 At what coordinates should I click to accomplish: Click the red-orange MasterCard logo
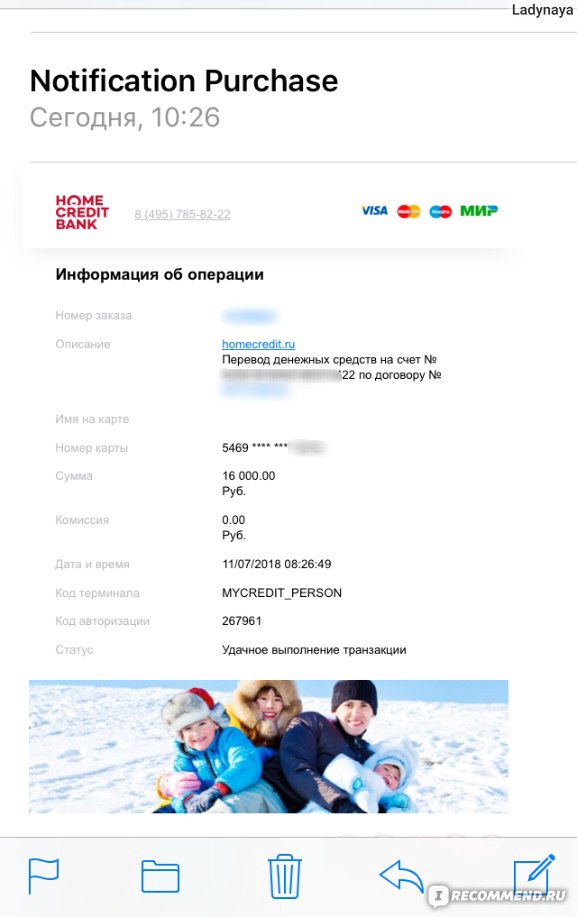coord(409,211)
